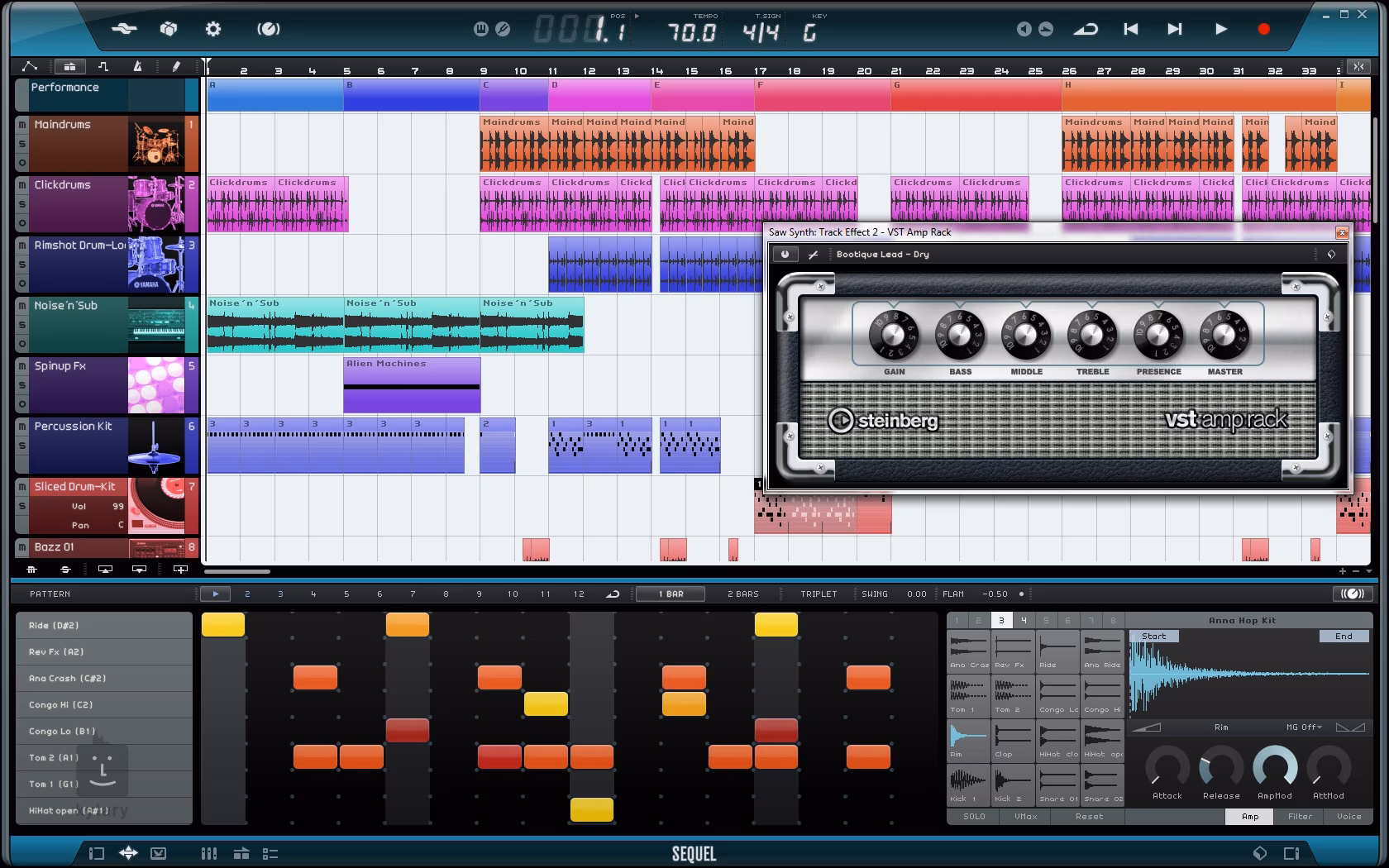The width and height of the screenshot is (1389, 868).
Task: Open the mixer icon in bottom bar
Action: [x=209, y=853]
